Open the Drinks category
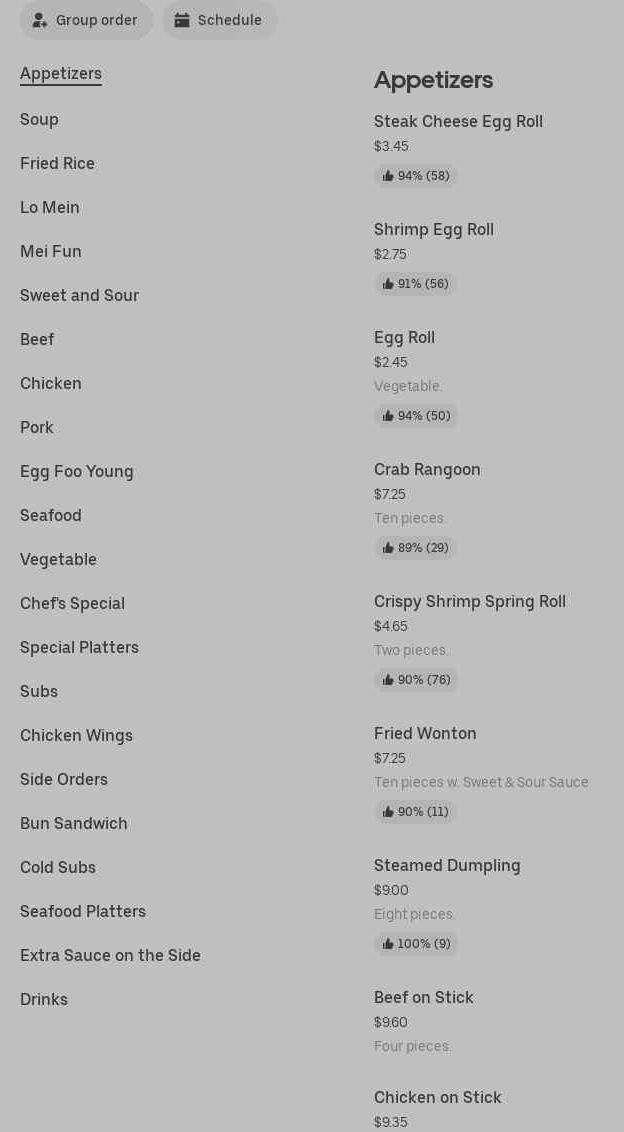Viewport: 624px width, 1132px height. tap(44, 1000)
